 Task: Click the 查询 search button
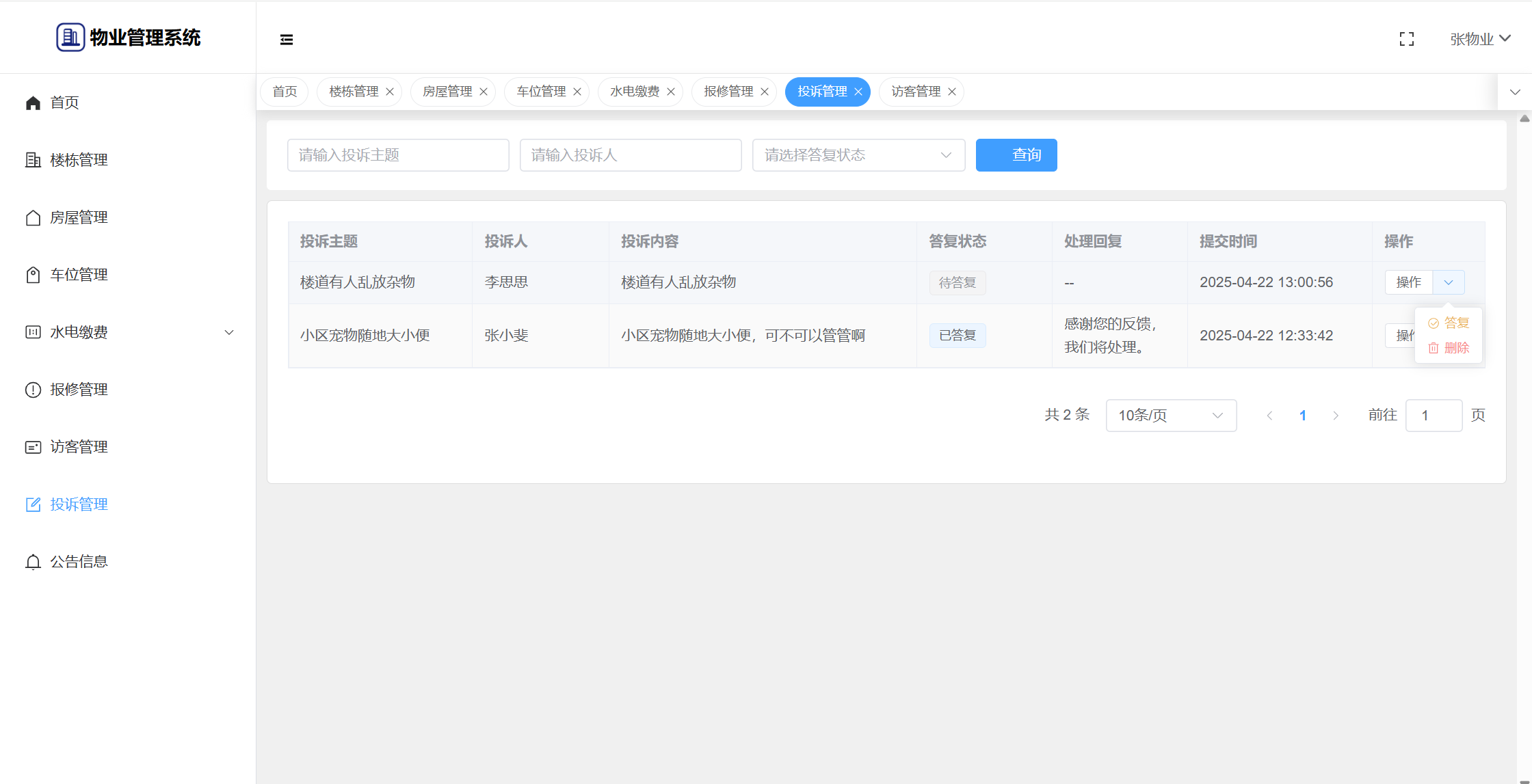tap(1016, 155)
